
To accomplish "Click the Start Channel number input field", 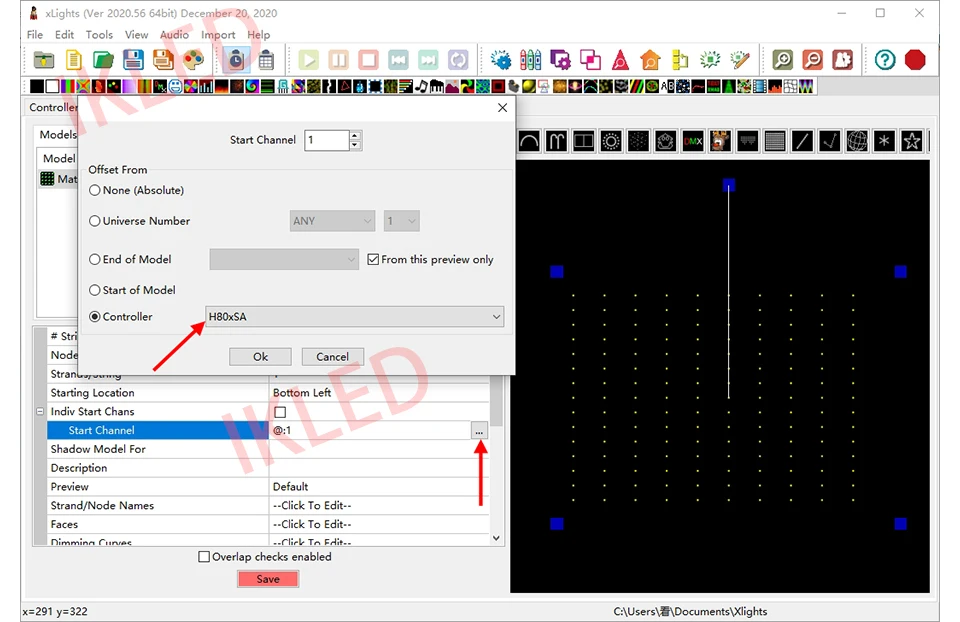I will 327,140.
